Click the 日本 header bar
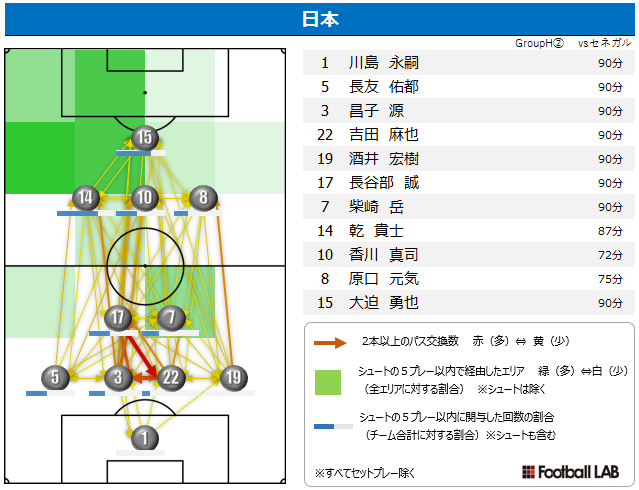Viewport: 639px width, 490px height. pyautogui.click(x=320, y=19)
